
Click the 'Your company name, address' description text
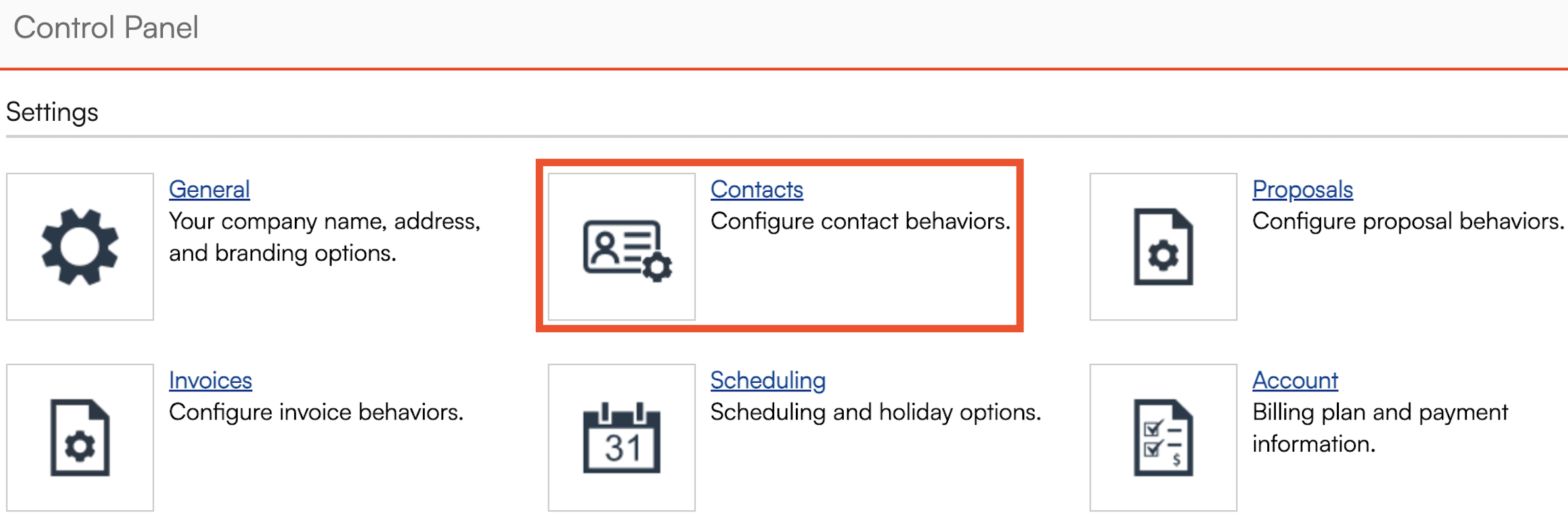(x=324, y=221)
